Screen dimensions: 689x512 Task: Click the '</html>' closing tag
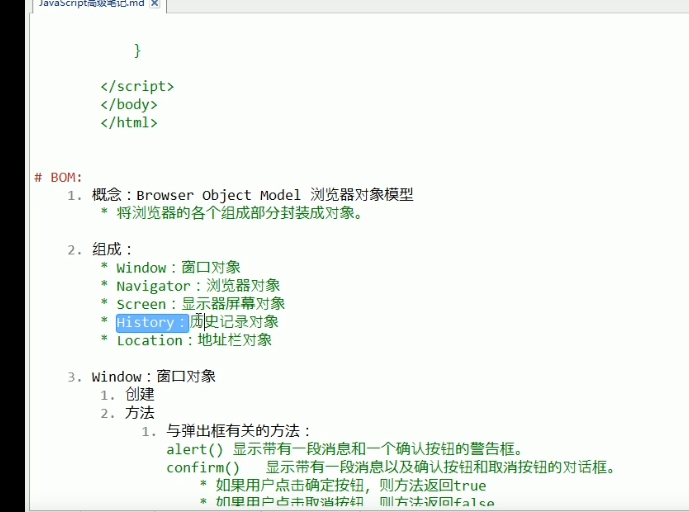pyautogui.click(x=129, y=123)
